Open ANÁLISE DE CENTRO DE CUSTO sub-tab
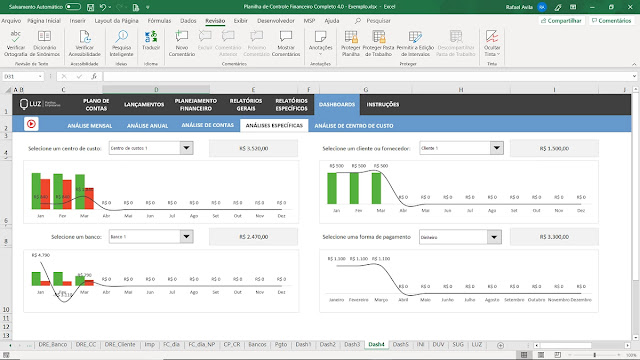 click(353, 126)
